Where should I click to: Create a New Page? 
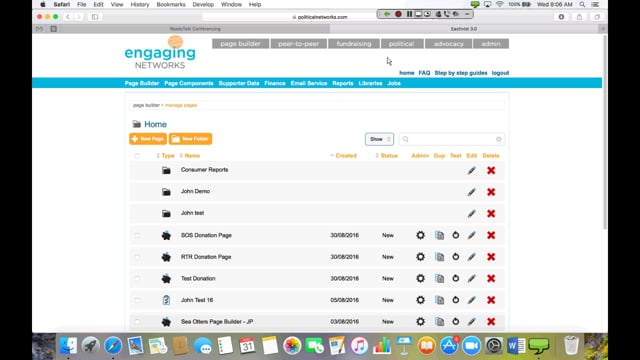coord(148,139)
